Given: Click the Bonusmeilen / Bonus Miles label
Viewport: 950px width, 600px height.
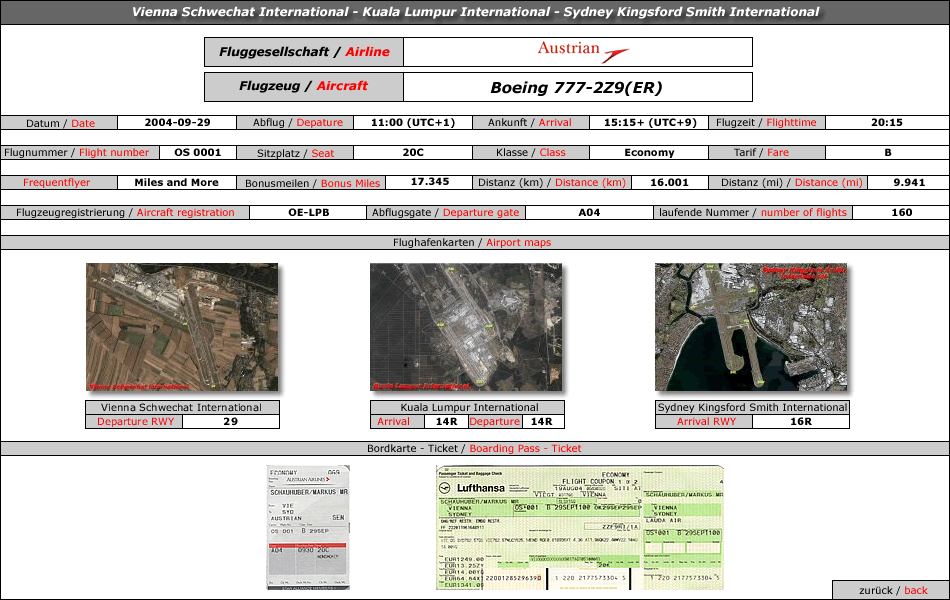Looking at the screenshot, I should [x=312, y=183].
